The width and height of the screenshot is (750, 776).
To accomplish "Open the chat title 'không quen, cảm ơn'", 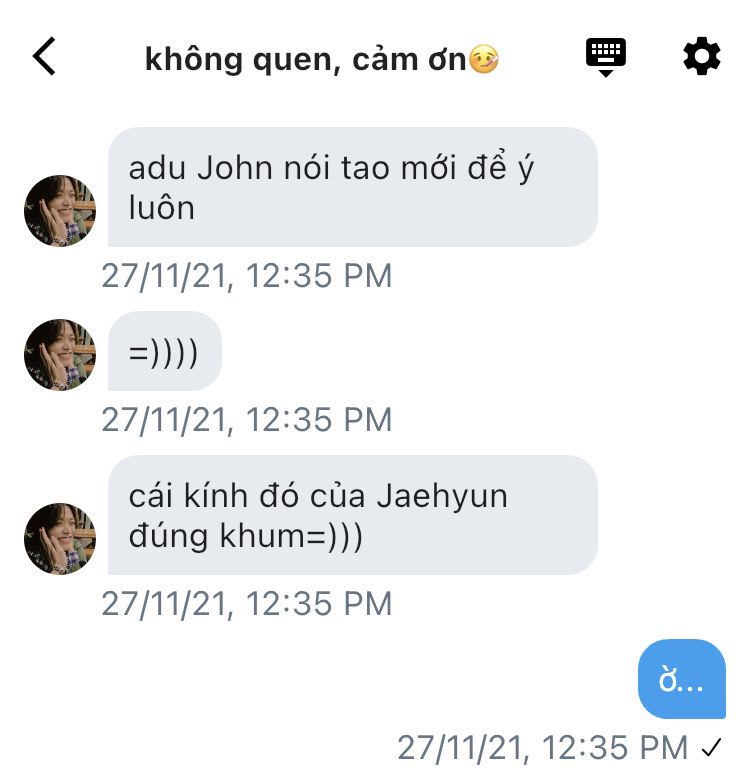I will [305, 59].
